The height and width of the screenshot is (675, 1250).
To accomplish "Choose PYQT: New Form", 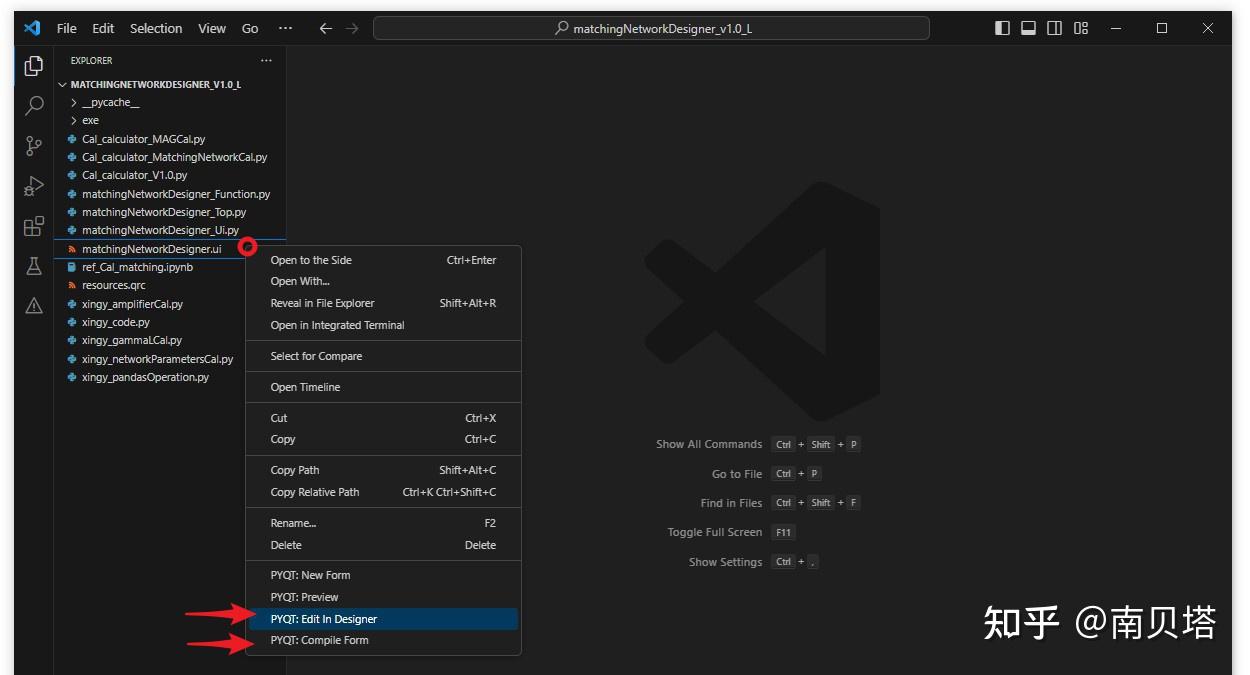I will point(383,575).
